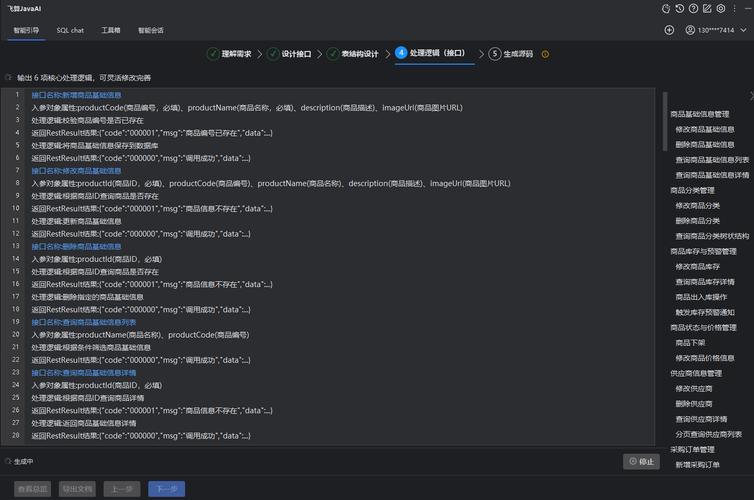
Task: Select 查询商品分类树状结构 in the outline
Action: click(712, 236)
